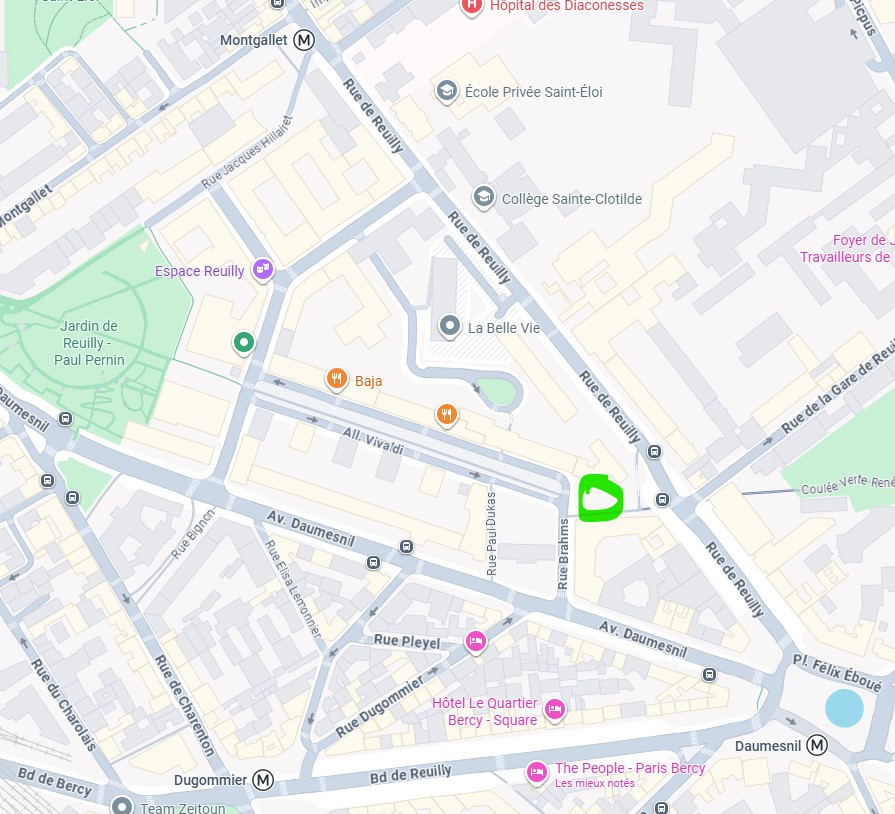895x814 pixels.
Task: Click the Coulée Verte René label
Action: [848, 484]
